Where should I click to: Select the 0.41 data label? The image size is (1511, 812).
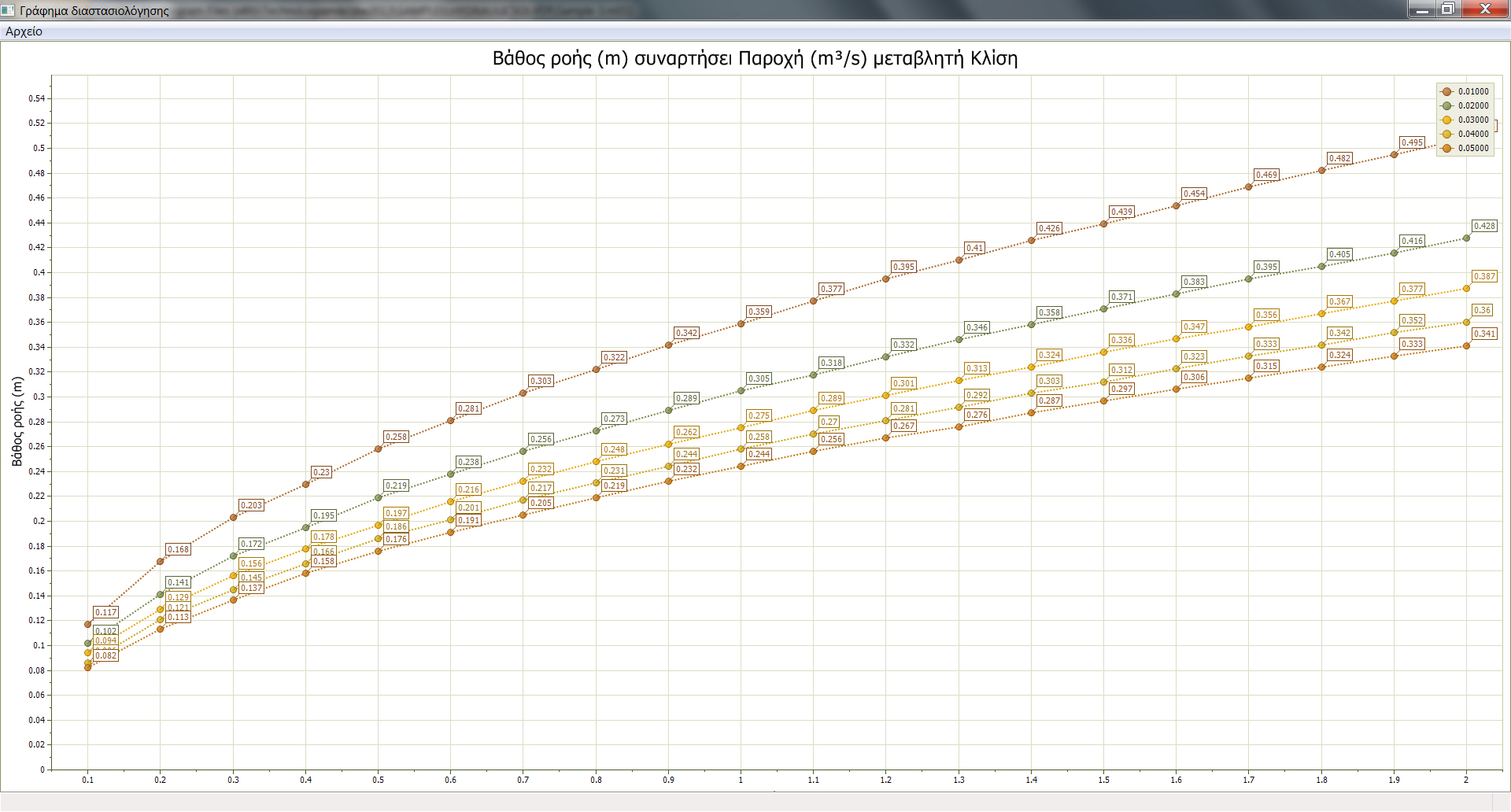pyautogui.click(x=974, y=248)
